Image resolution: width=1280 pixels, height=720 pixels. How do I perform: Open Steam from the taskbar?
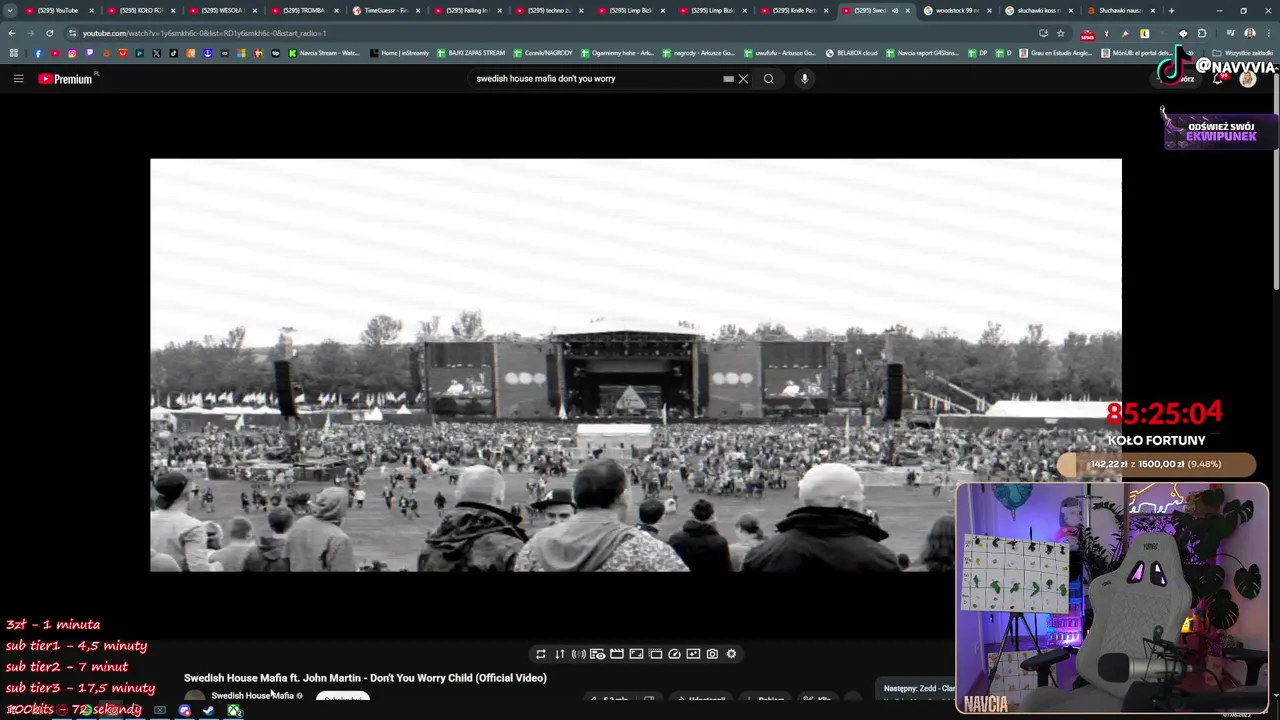coord(208,711)
